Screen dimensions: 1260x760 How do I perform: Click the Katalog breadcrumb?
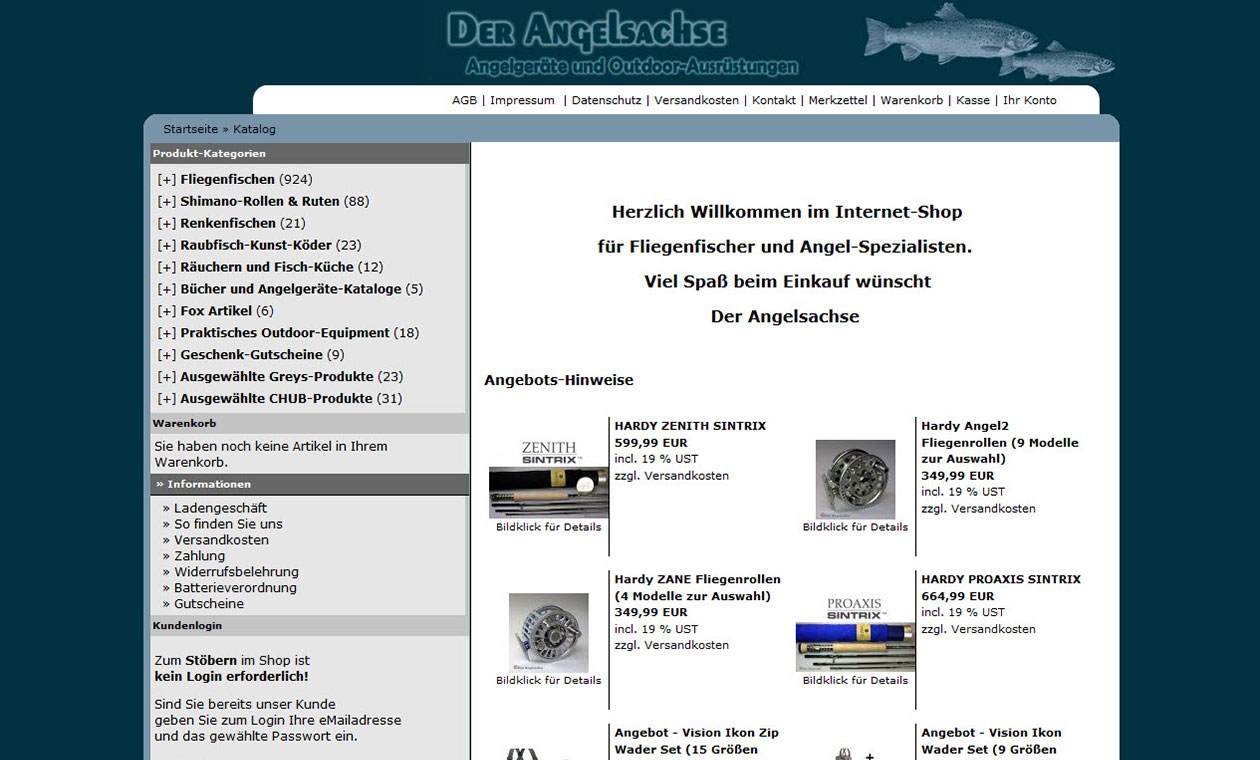[254, 130]
